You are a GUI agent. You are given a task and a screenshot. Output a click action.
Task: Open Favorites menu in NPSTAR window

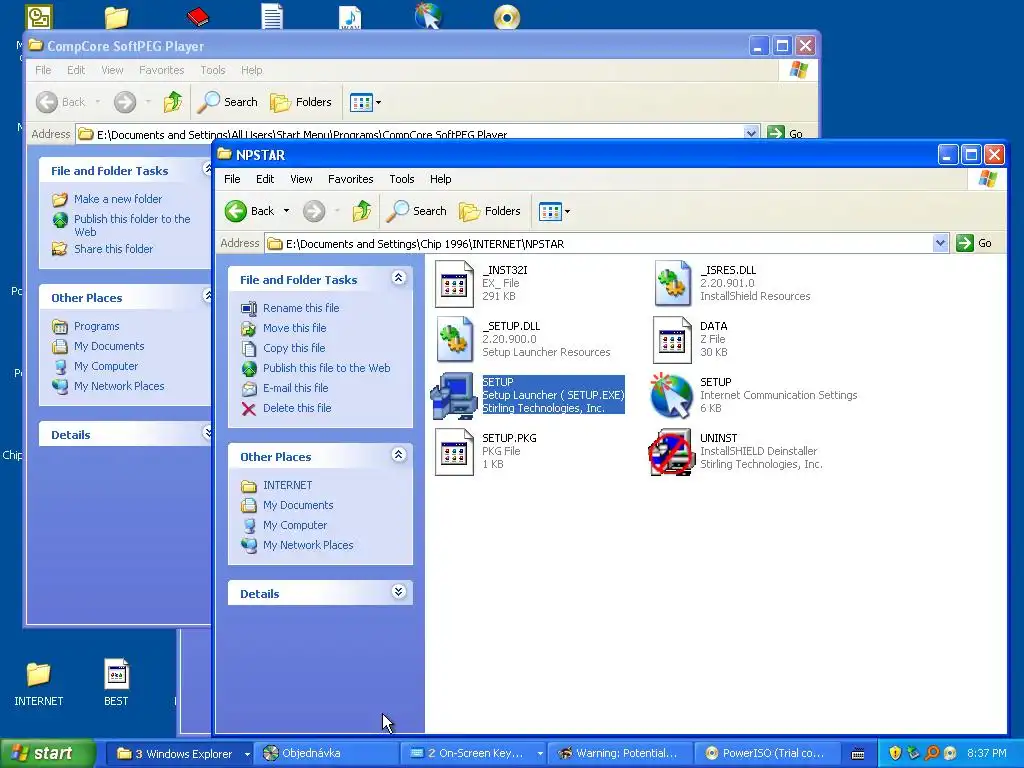coord(351,179)
